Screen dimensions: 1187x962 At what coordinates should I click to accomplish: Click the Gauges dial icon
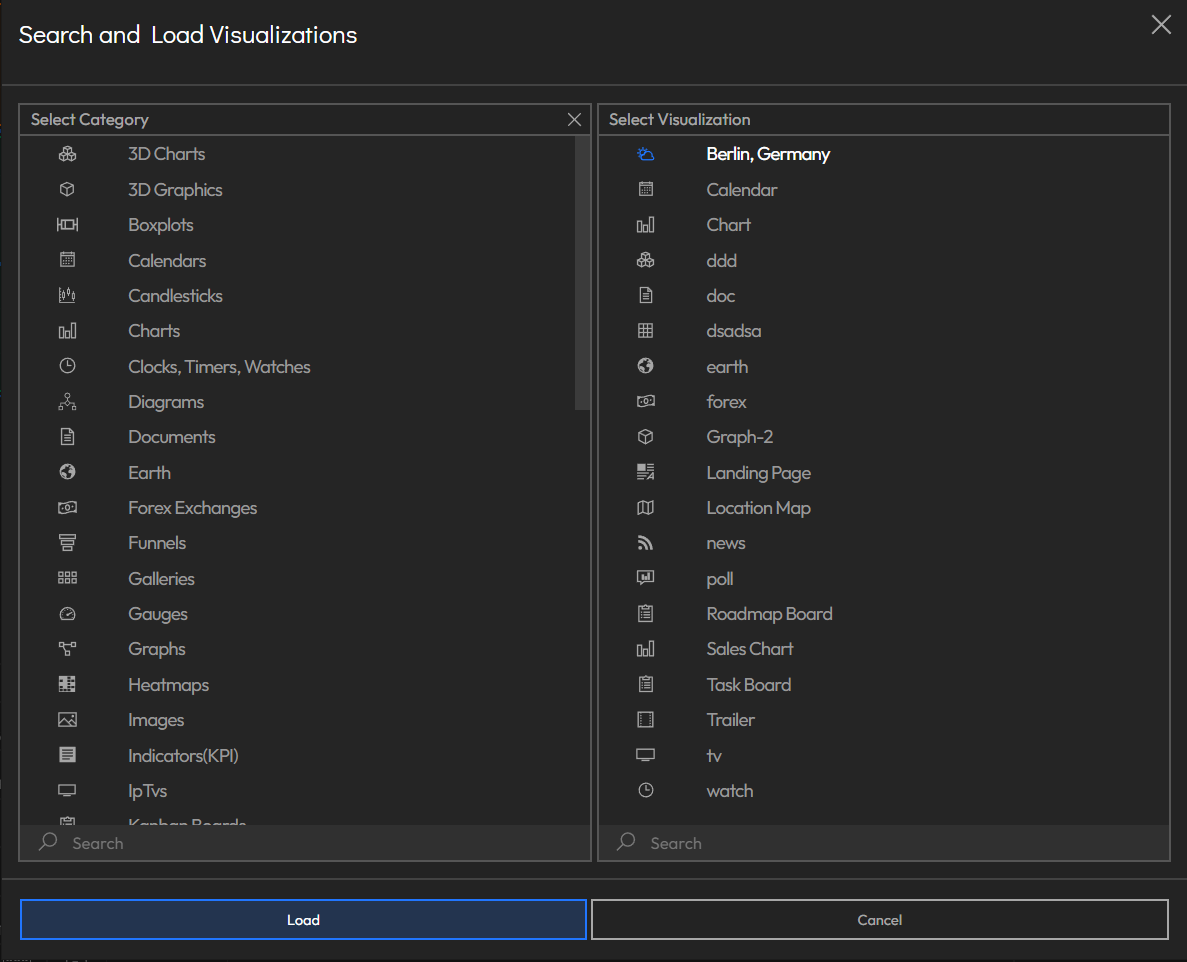coord(67,613)
